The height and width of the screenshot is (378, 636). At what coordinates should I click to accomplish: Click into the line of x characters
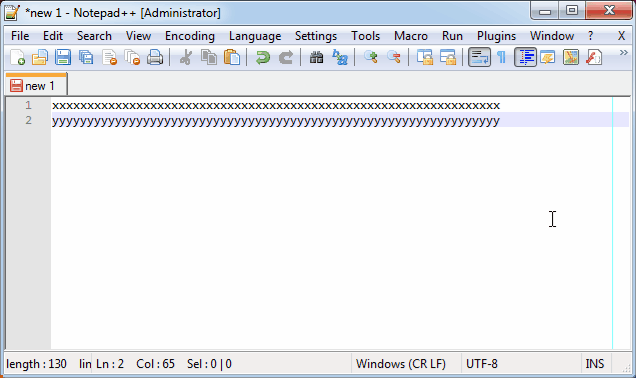pos(276,106)
